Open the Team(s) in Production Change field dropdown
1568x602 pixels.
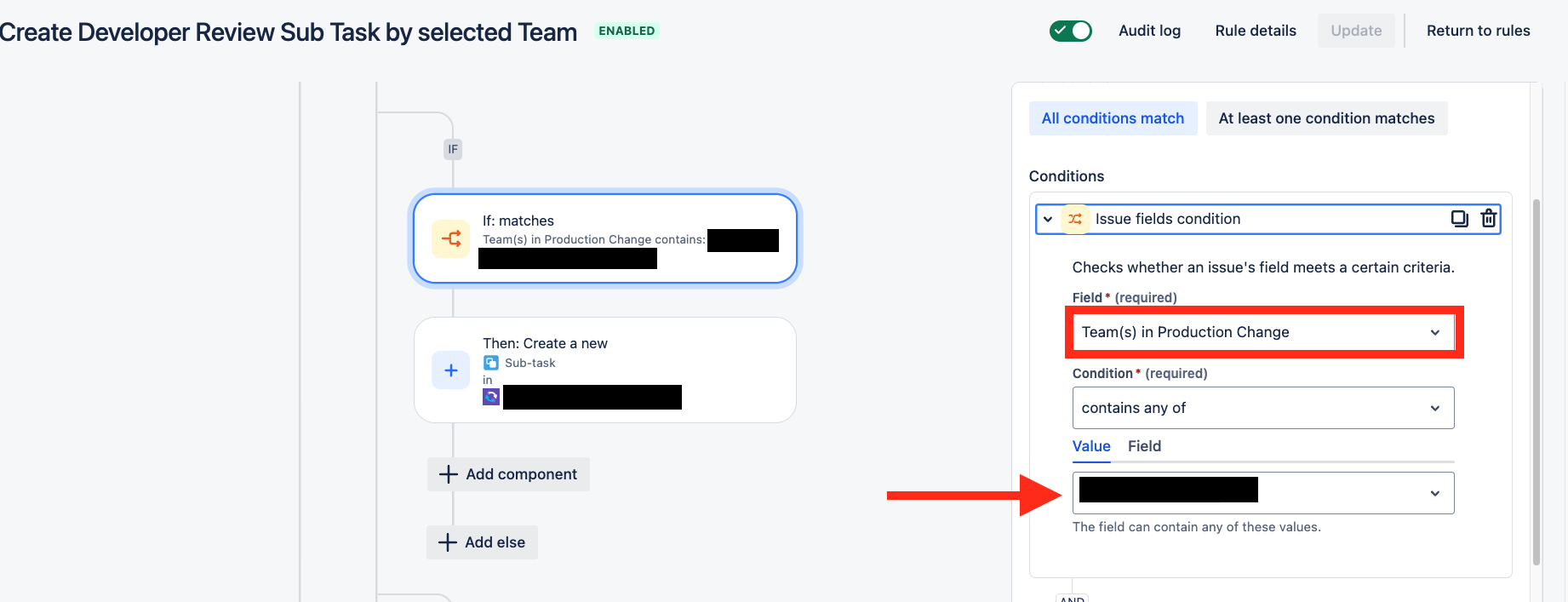(1263, 332)
